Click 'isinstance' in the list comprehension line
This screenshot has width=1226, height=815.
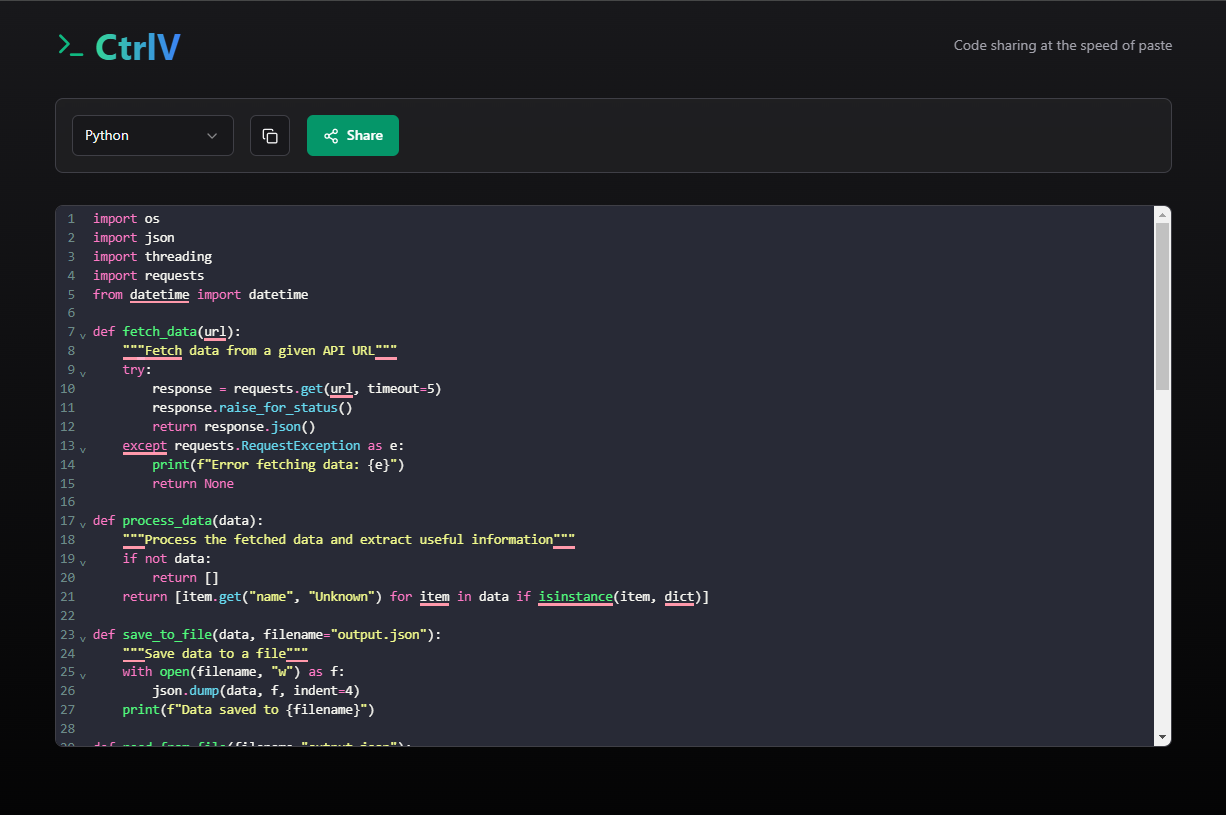coord(575,597)
